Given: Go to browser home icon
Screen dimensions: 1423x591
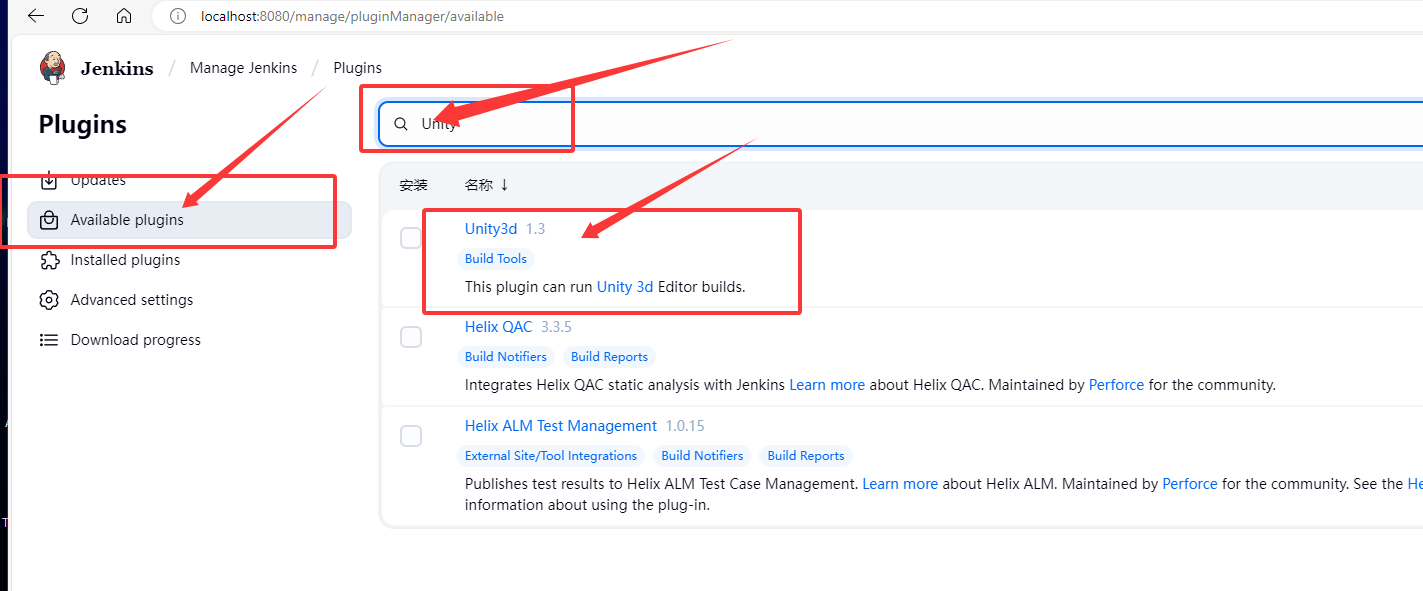Looking at the screenshot, I should point(124,16).
